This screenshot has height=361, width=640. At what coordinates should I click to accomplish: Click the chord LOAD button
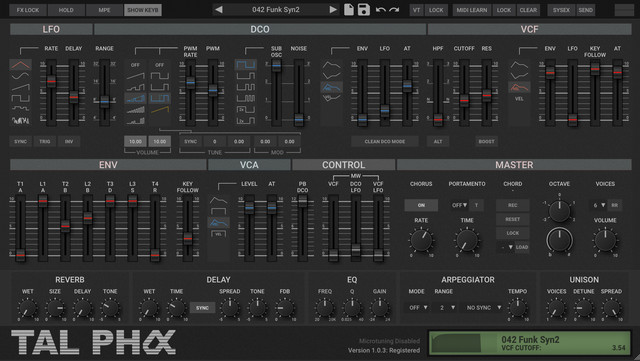522,247
